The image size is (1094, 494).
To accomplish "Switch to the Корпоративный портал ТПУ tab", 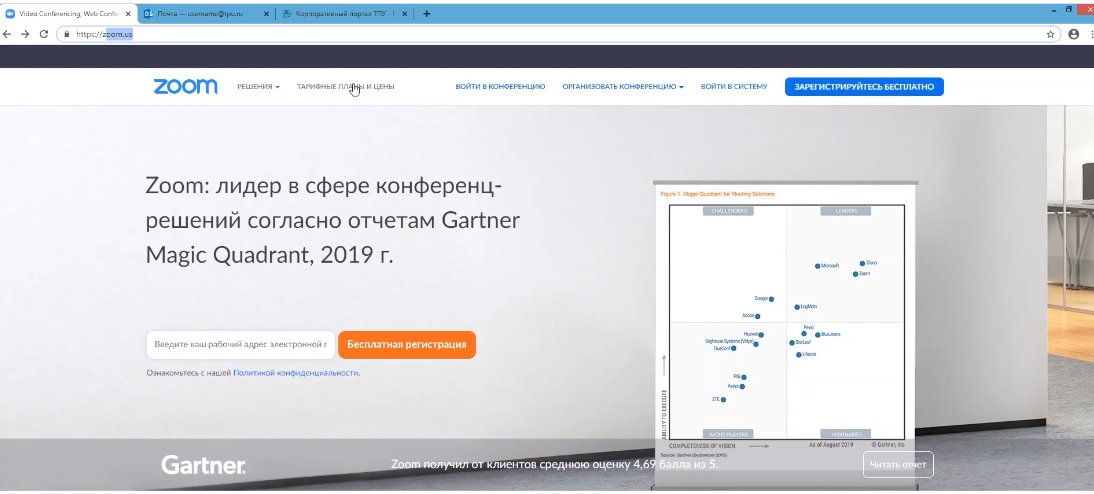I will pos(345,13).
